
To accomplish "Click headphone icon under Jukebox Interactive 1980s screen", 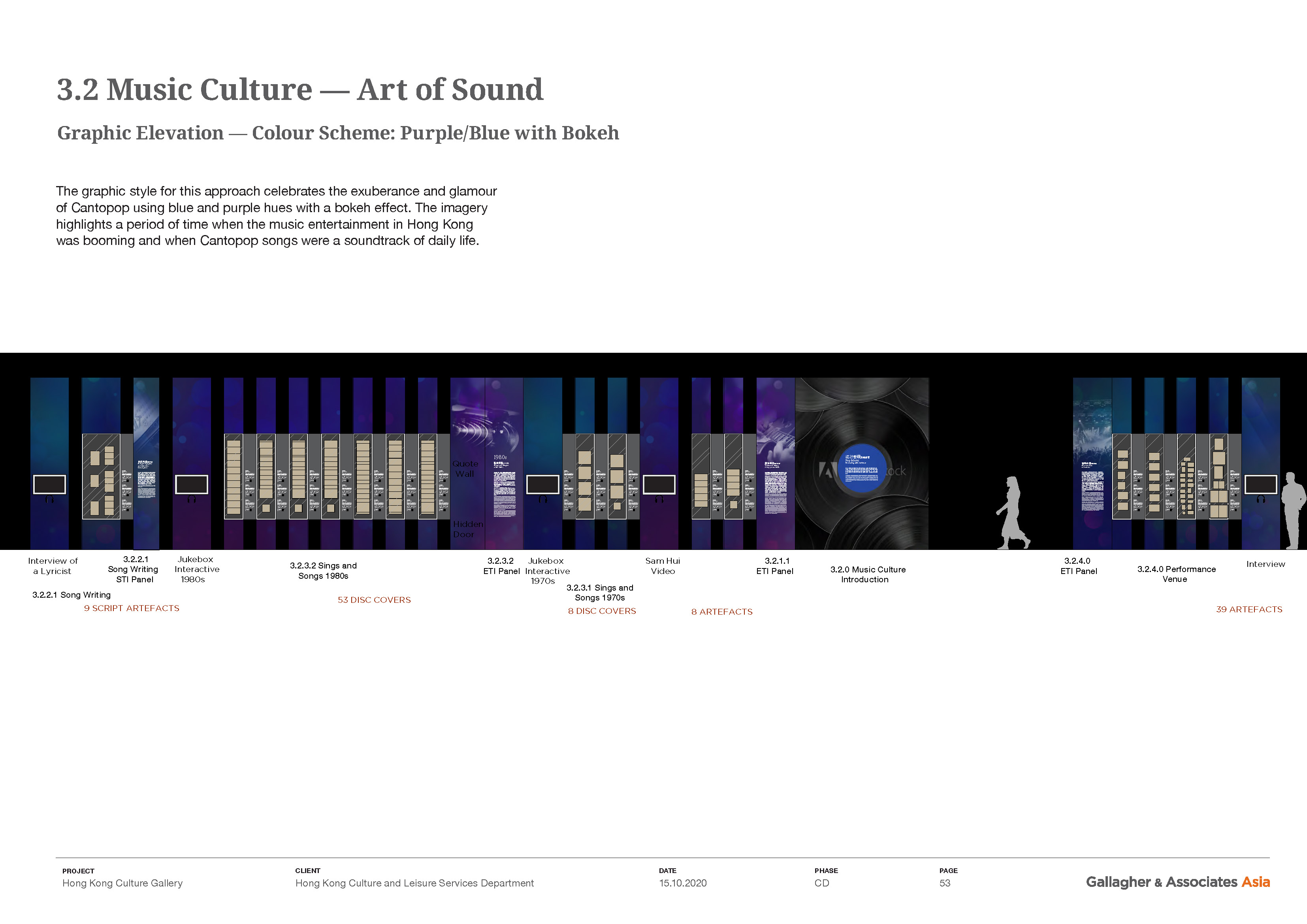I will click(x=191, y=499).
